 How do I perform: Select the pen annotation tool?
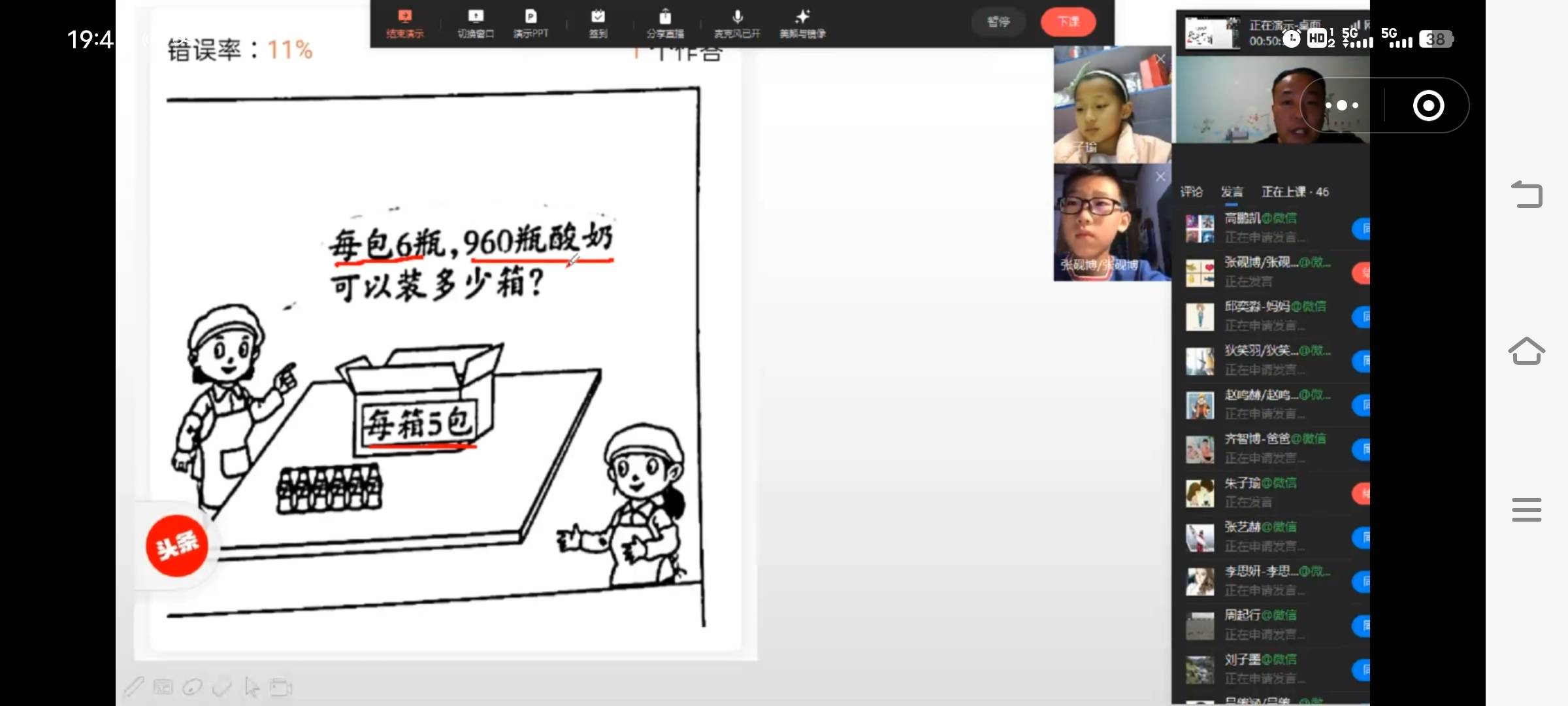pyautogui.click(x=135, y=686)
